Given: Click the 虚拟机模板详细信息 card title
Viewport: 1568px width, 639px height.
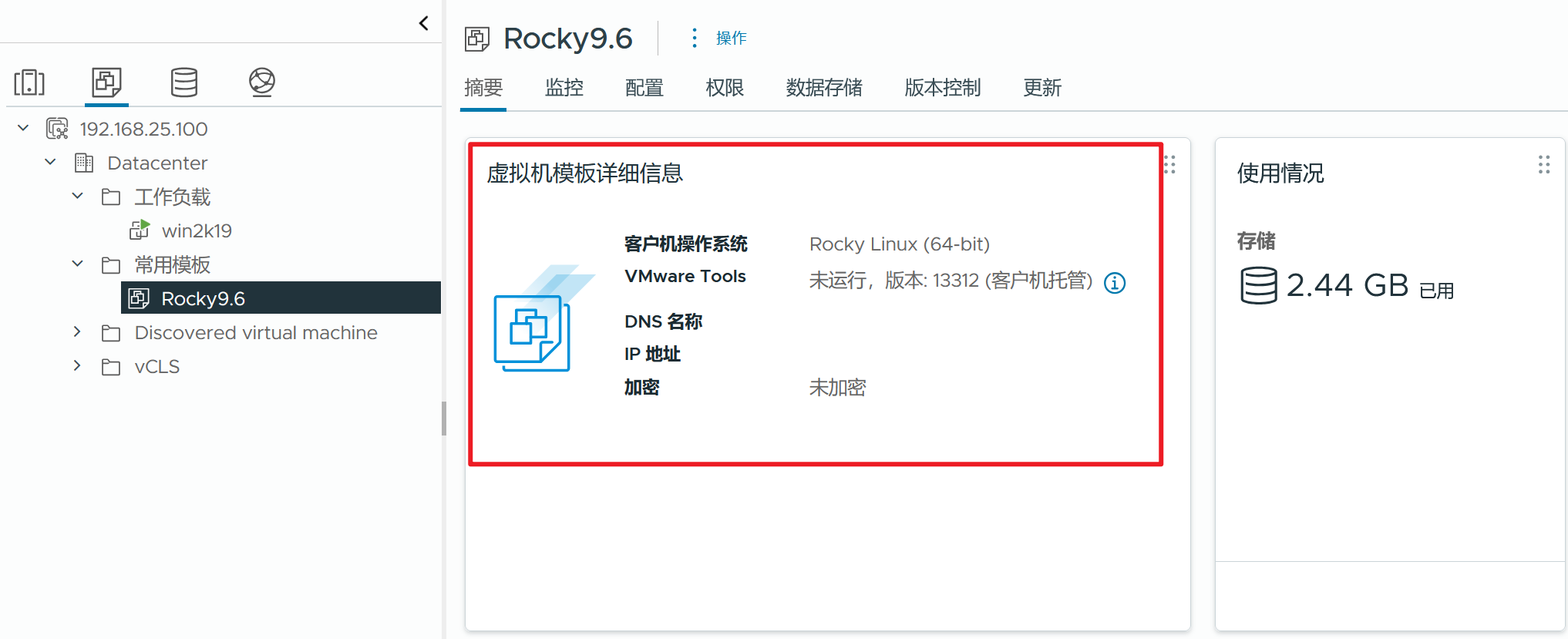Looking at the screenshot, I should coord(584,173).
